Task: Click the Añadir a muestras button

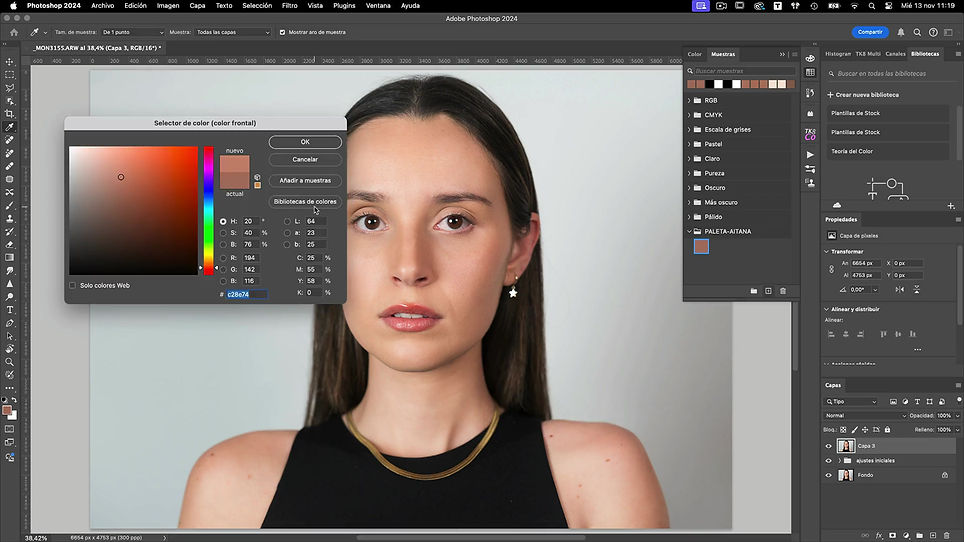Action: [x=305, y=181]
